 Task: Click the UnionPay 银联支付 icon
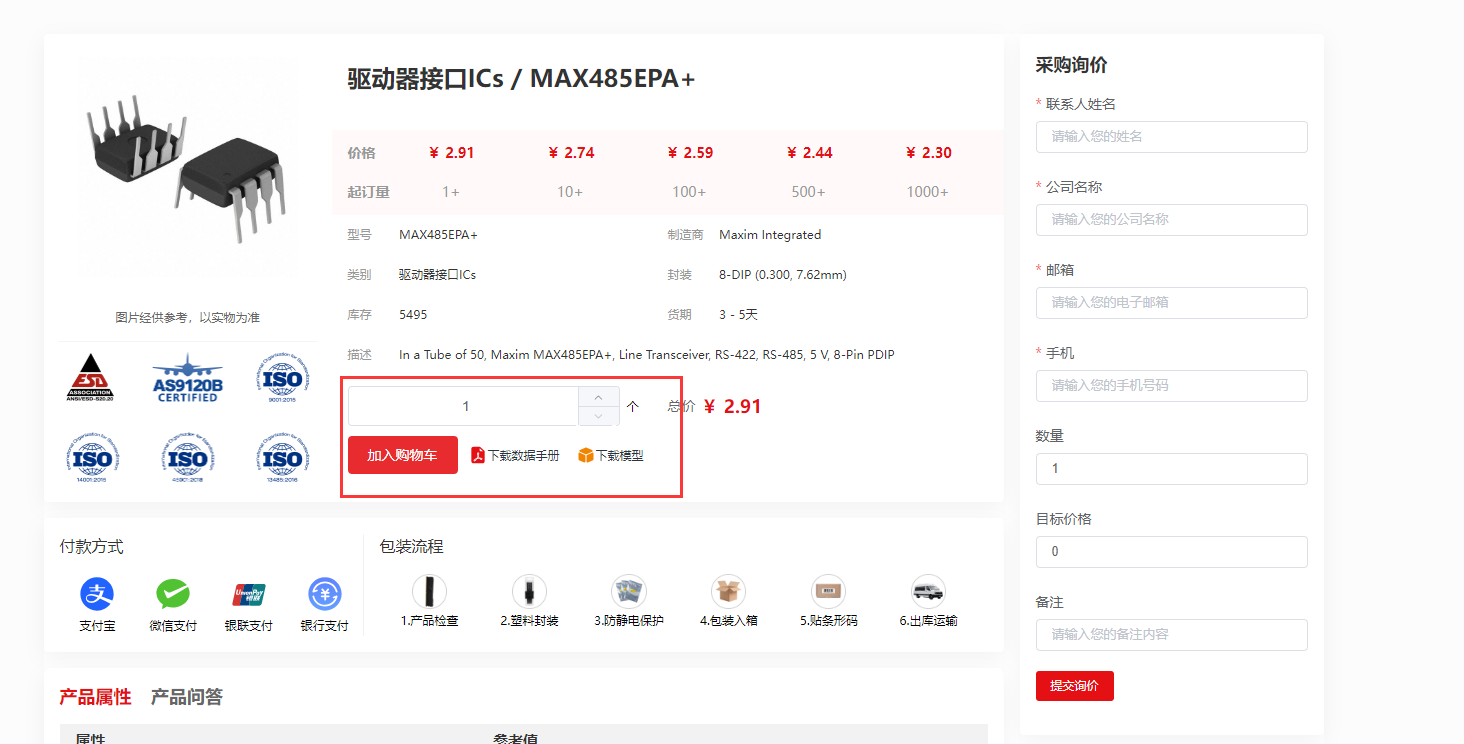click(249, 594)
